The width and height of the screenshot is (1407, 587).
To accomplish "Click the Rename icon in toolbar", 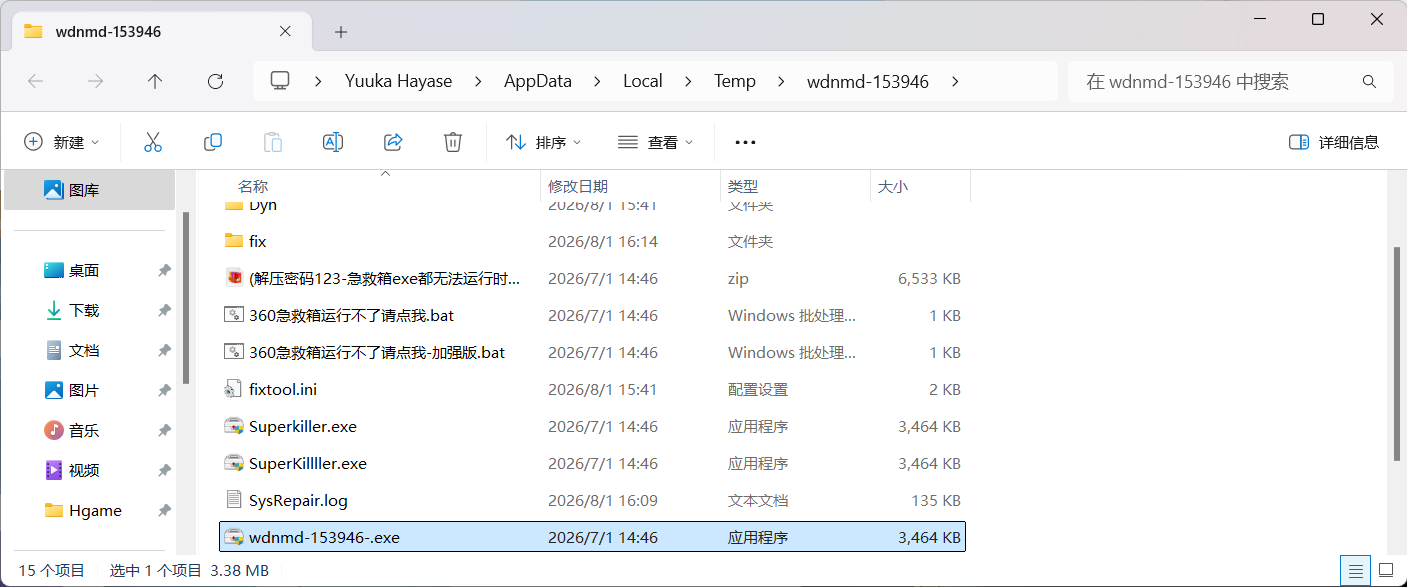I will pyautogui.click(x=333, y=142).
